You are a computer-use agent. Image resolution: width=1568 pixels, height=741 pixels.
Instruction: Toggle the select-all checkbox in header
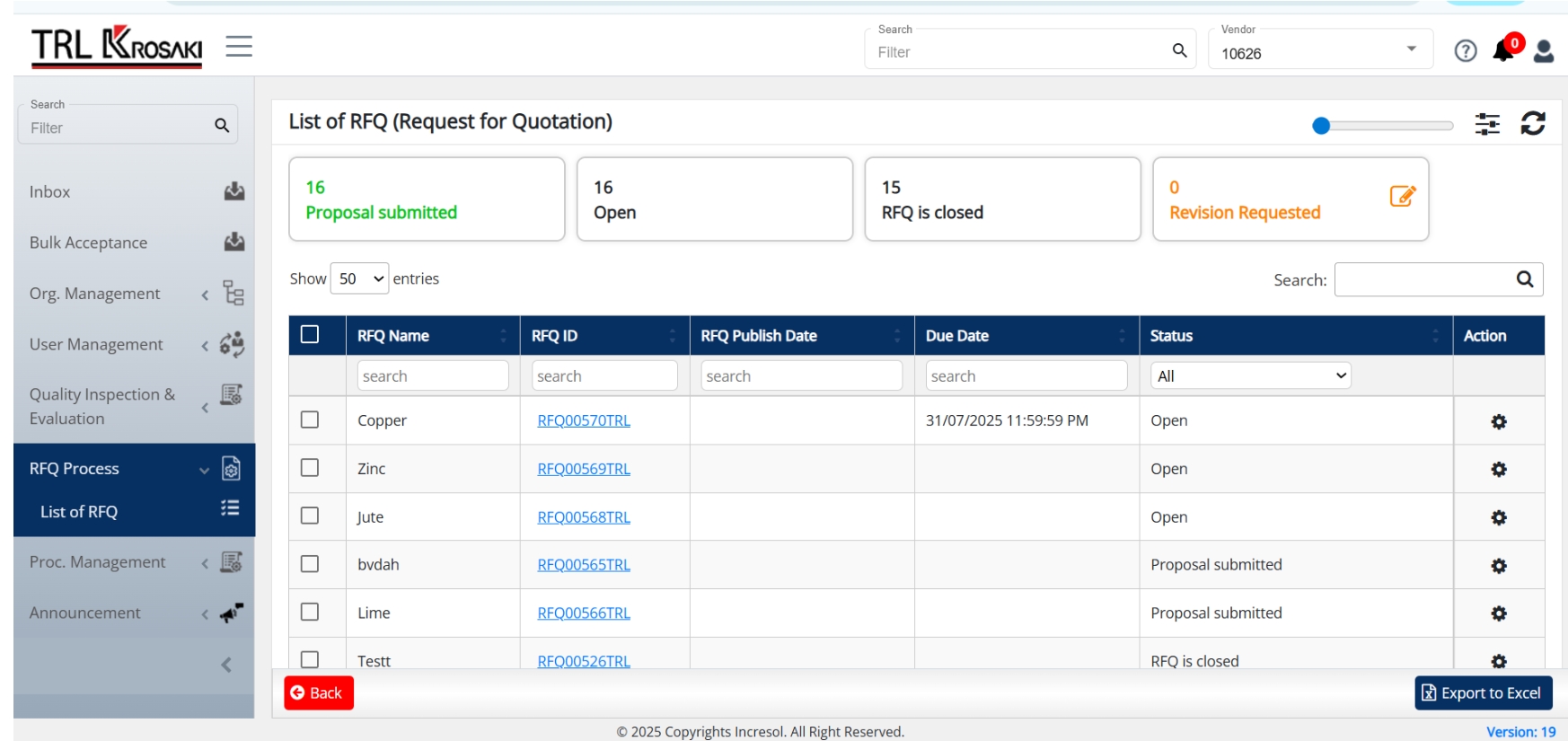pos(310,334)
